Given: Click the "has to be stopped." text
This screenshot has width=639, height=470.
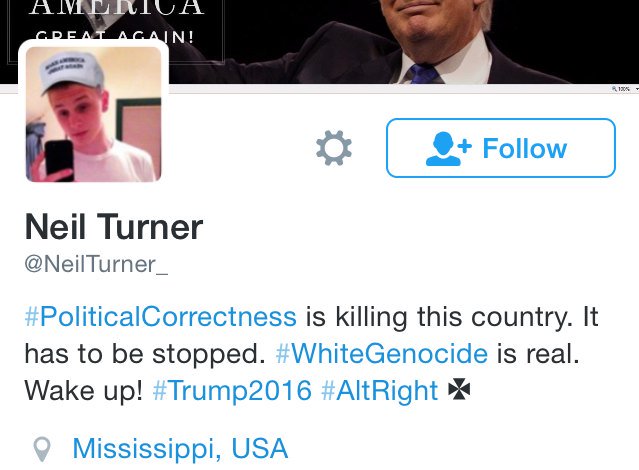Looking at the screenshot, I should pyautogui.click(x=145, y=354).
